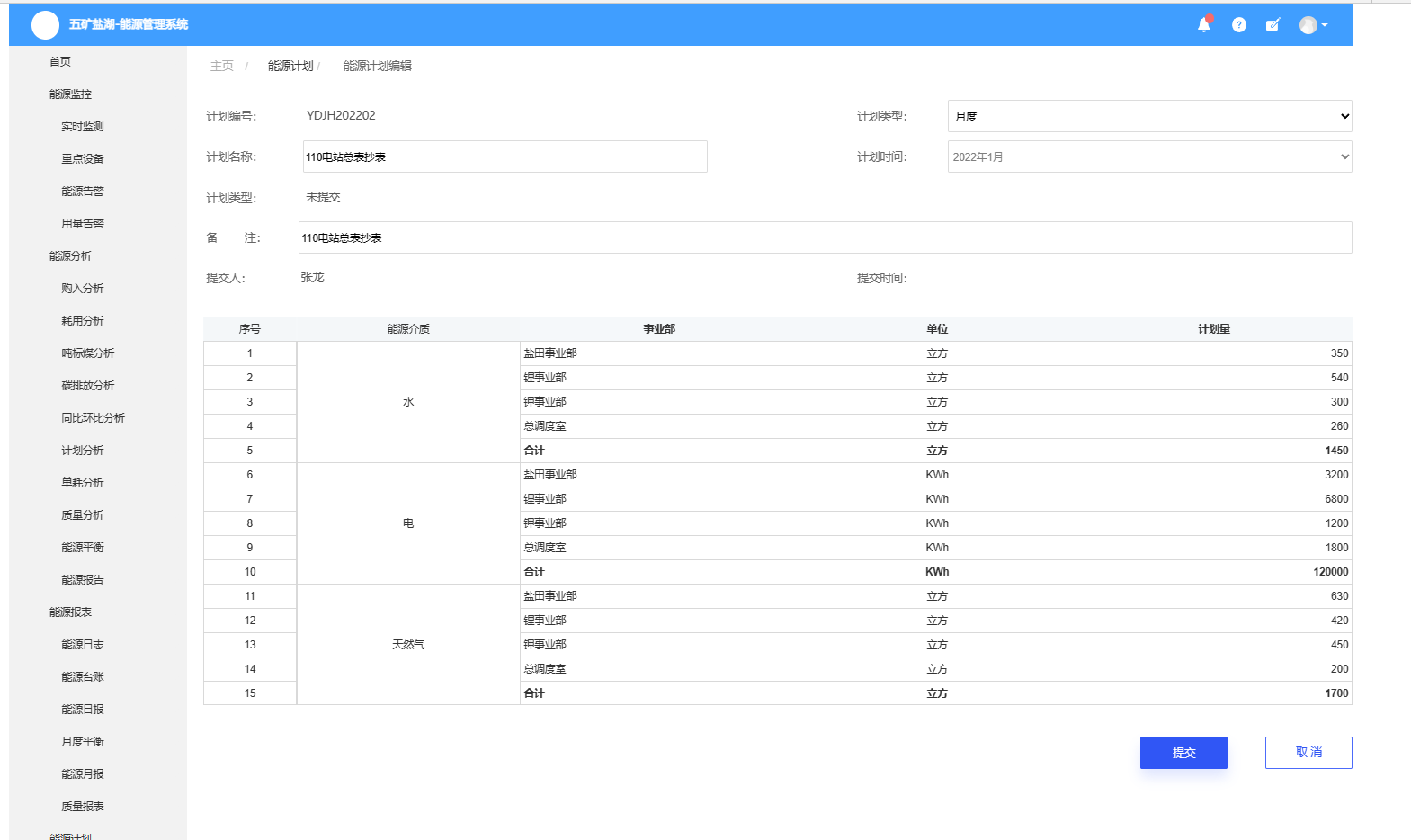Screen dimensions: 1411x840
Task: Open 重点设备 in the sidebar
Action: [x=83, y=158]
